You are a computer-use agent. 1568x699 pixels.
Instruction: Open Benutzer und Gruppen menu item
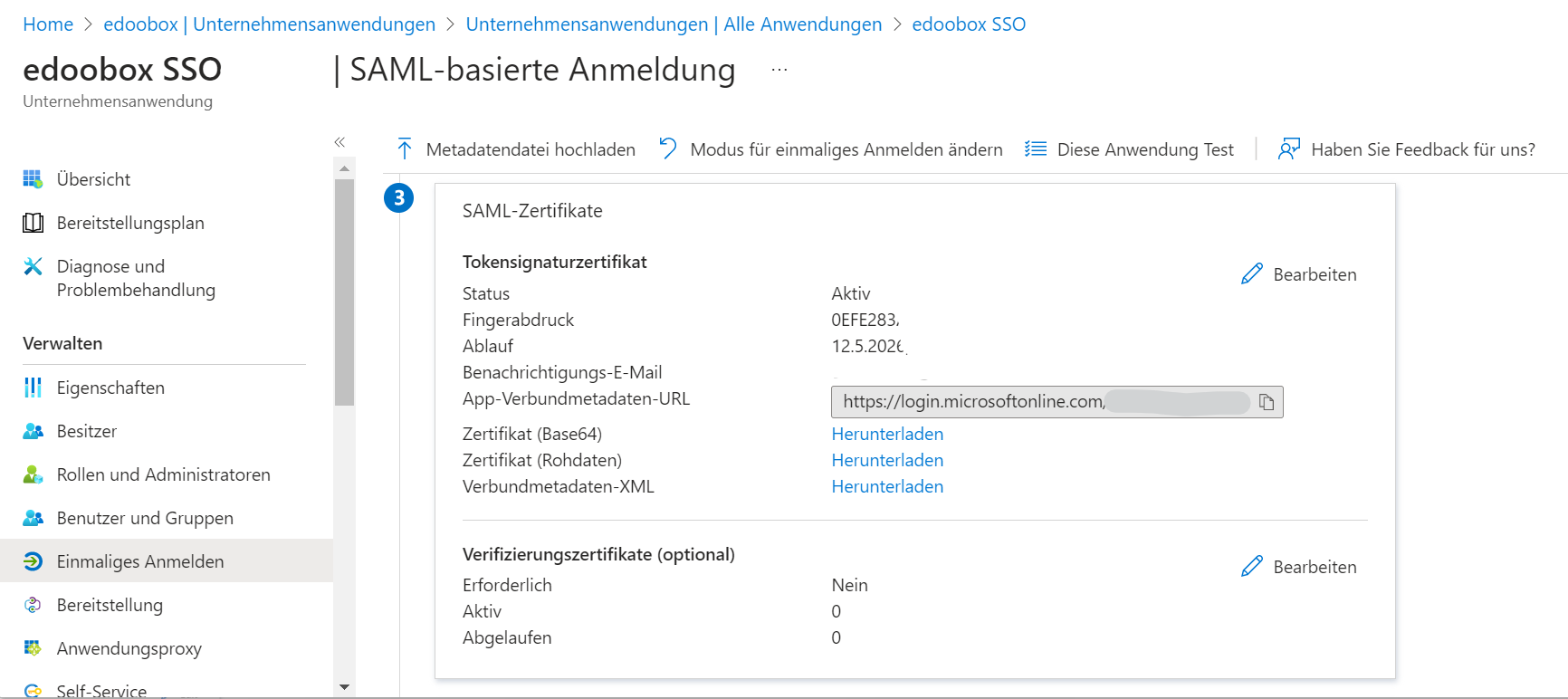(x=145, y=518)
